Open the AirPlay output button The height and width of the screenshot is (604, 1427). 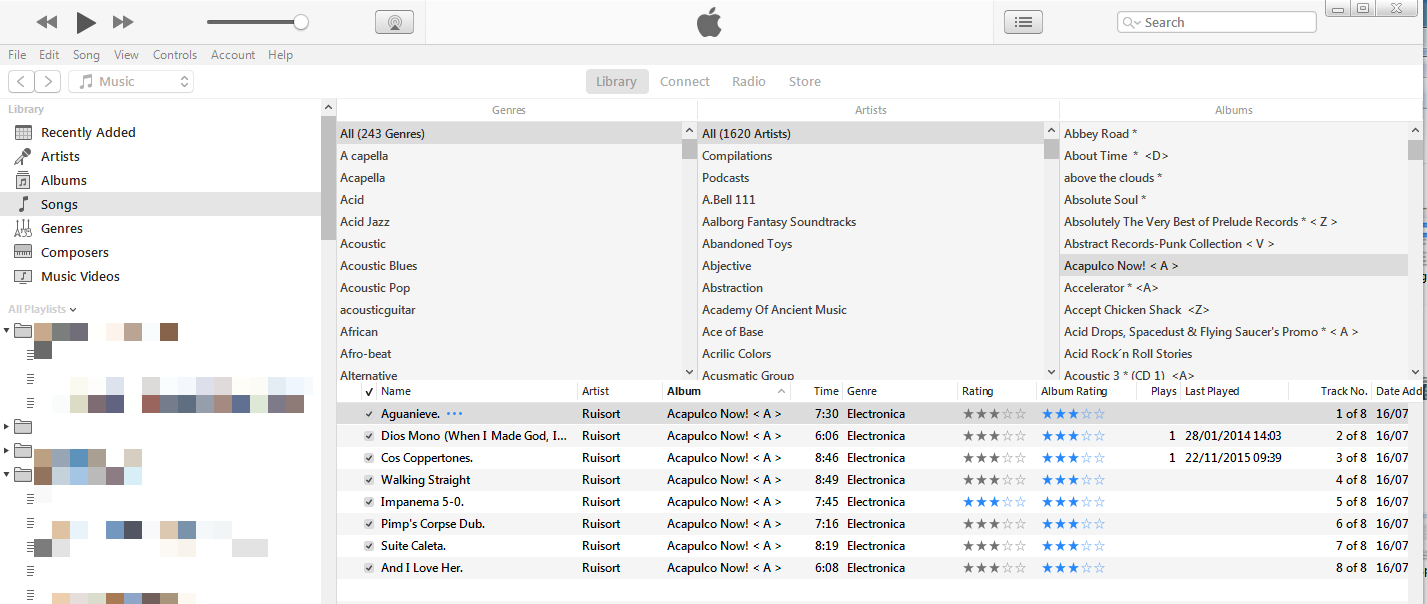click(394, 22)
